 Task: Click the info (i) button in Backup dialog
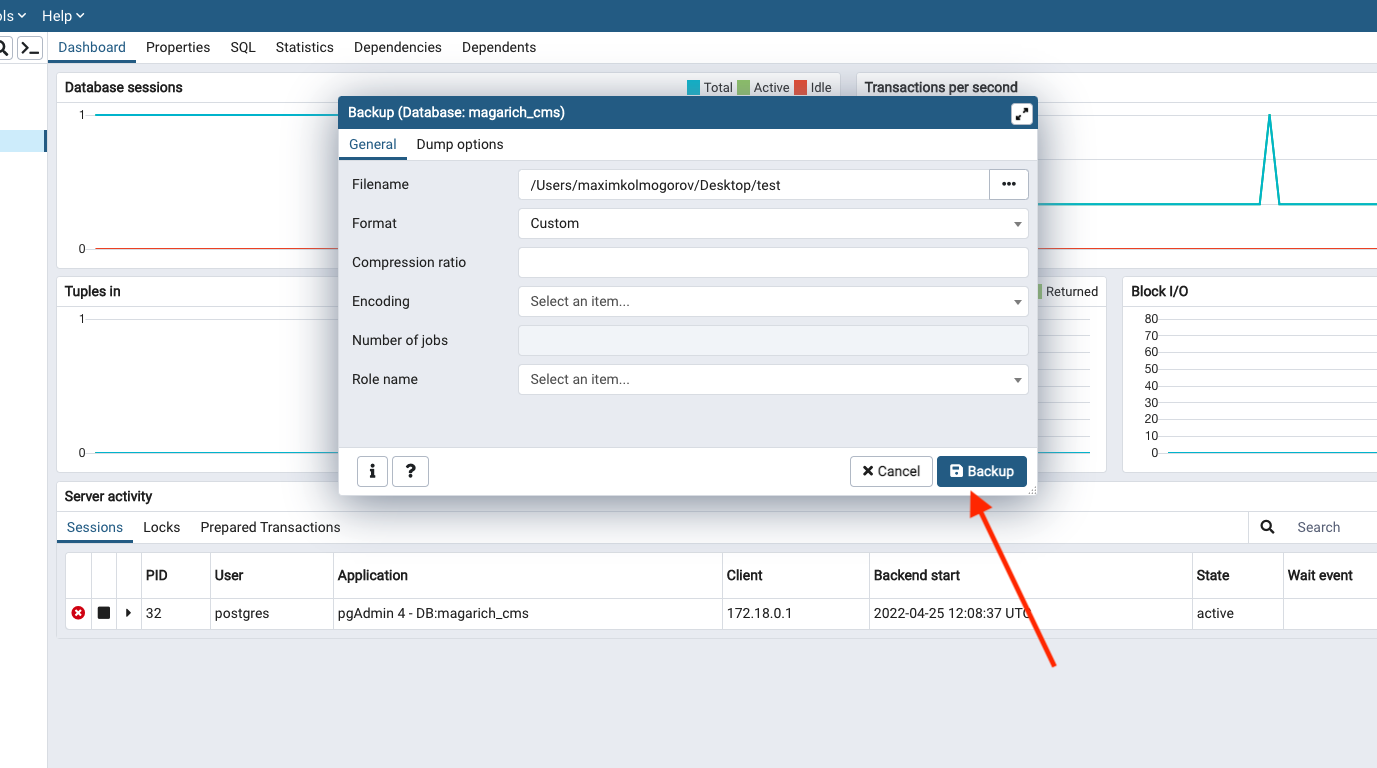coord(372,471)
